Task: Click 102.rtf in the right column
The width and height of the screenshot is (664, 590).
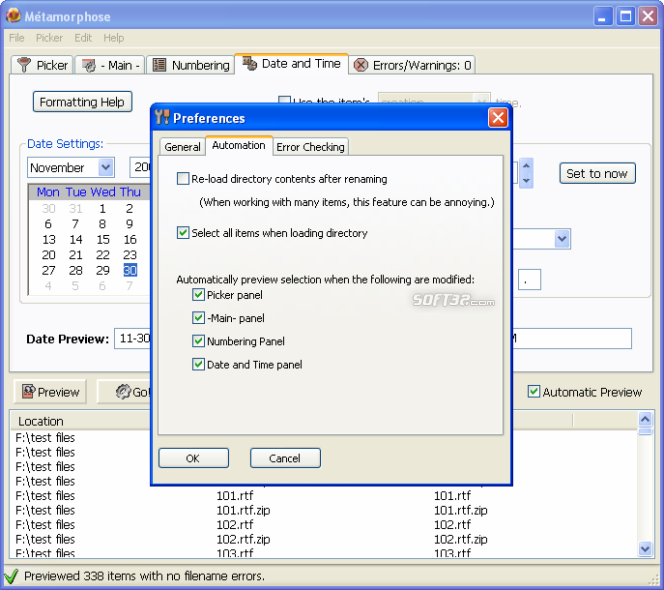Action: pyautogui.click(x=452, y=525)
